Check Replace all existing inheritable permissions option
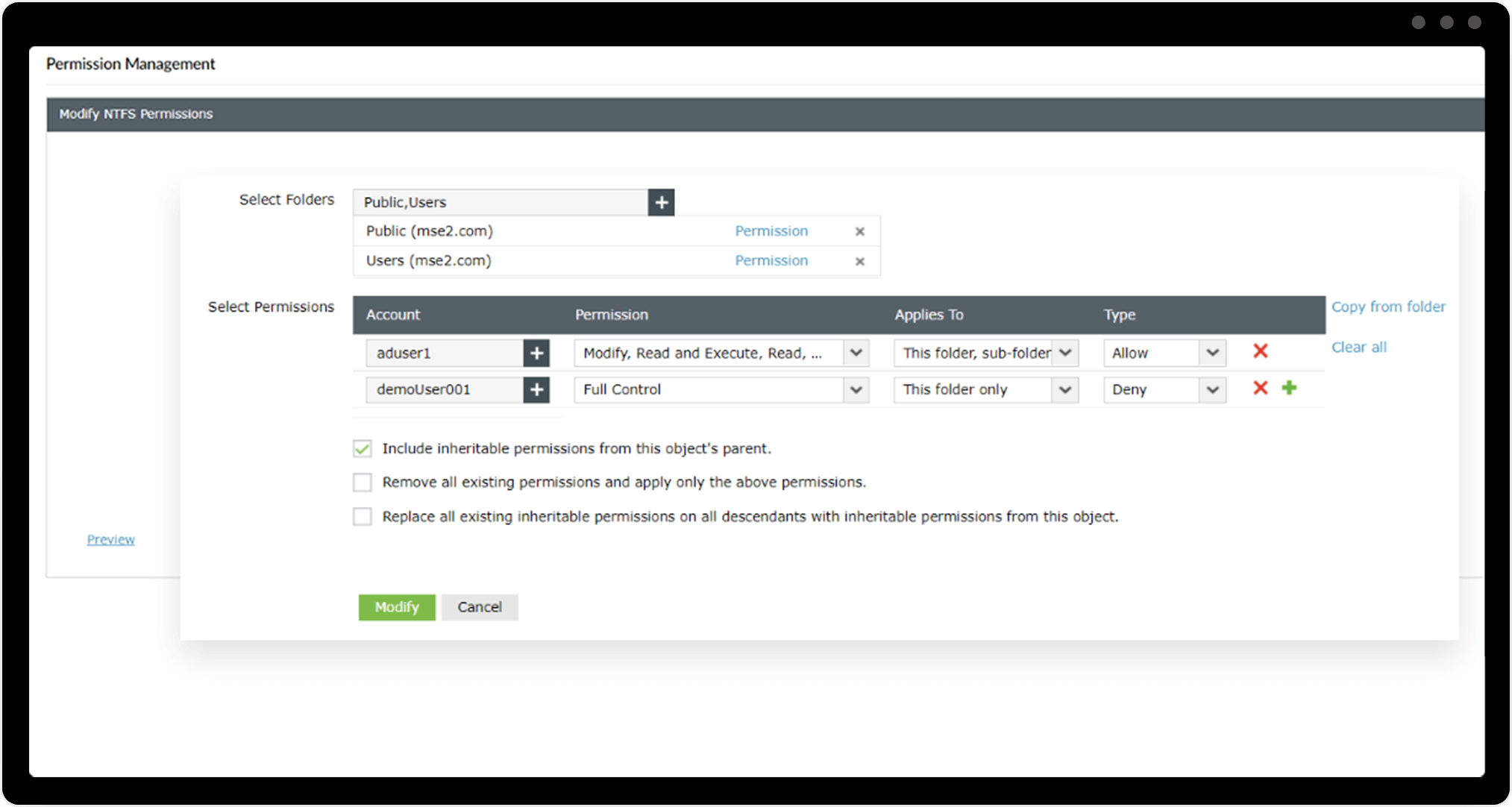Image resolution: width=1512 pixels, height=807 pixels. (x=363, y=517)
